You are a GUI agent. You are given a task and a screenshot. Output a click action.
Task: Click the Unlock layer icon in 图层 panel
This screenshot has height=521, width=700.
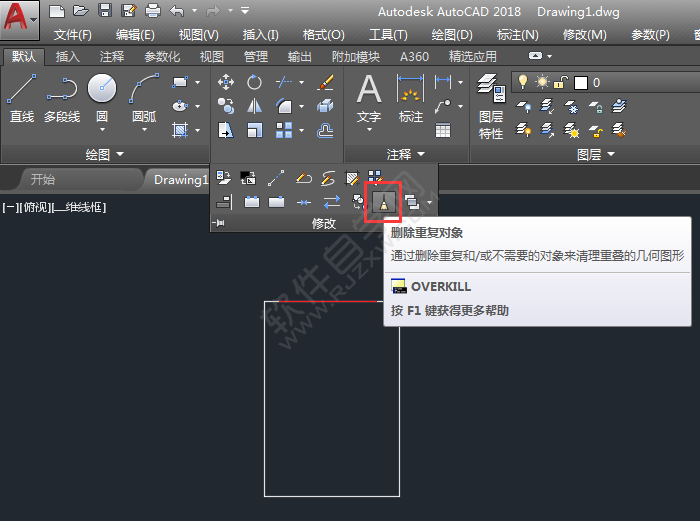pos(596,130)
